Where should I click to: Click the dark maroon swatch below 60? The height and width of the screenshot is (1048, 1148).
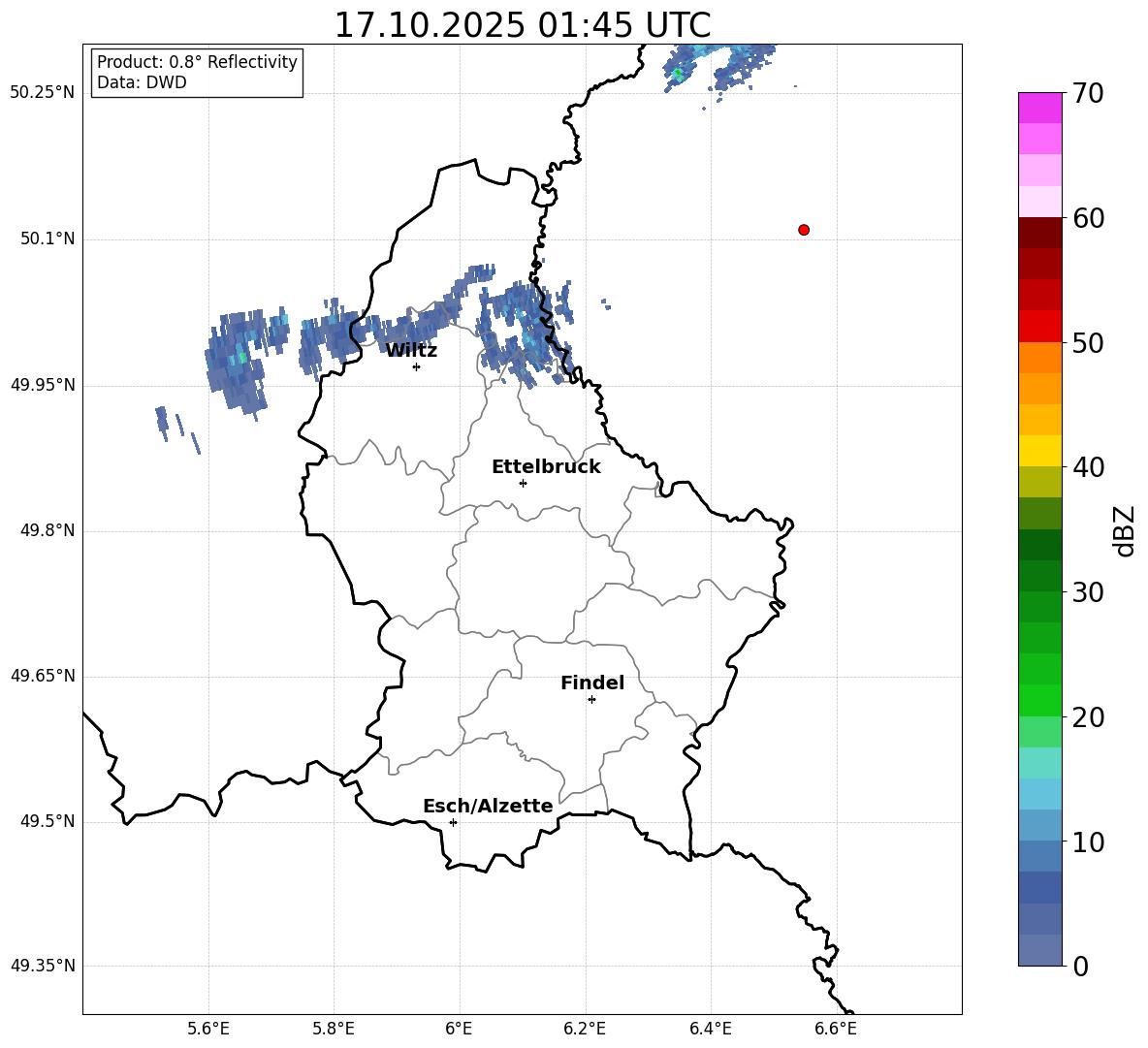click(x=1039, y=233)
